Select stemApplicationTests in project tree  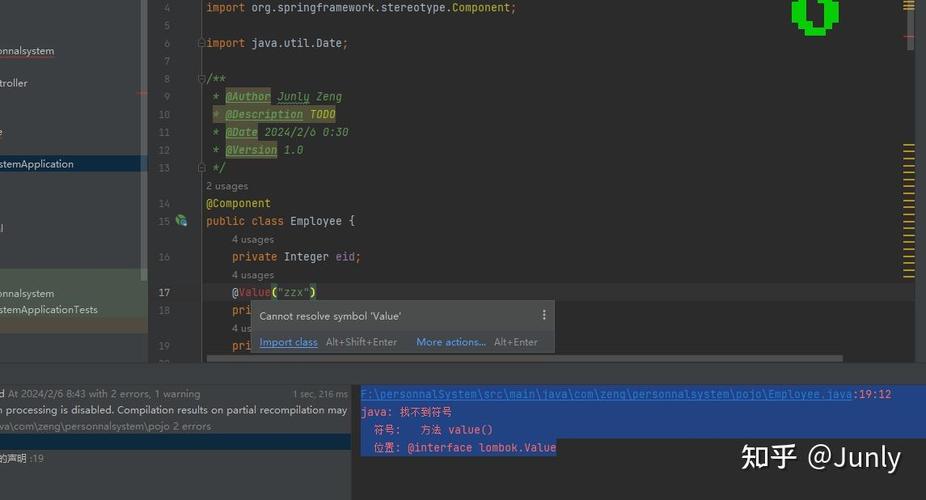tap(48, 309)
